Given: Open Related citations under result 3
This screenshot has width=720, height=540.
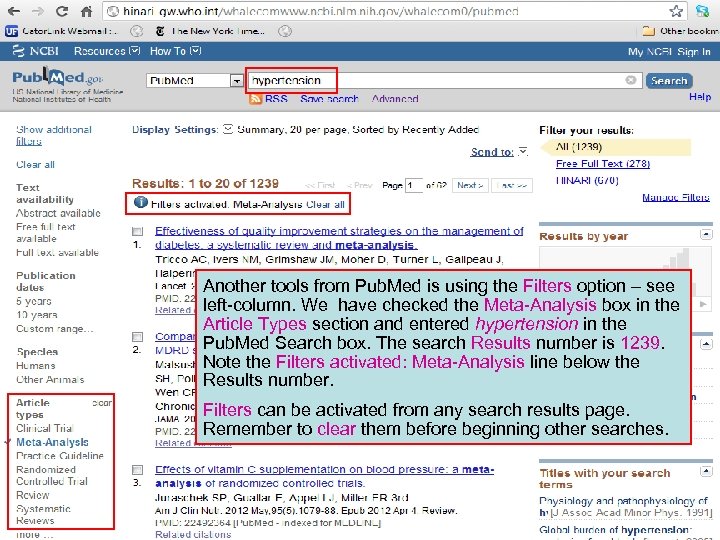Looking at the screenshot, I should pyautogui.click(x=193, y=534).
